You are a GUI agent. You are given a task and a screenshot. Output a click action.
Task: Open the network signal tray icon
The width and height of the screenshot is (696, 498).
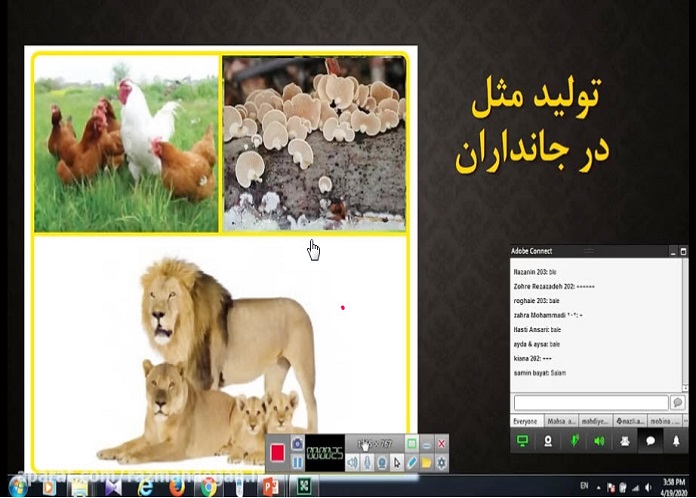[x=636, y=487]
